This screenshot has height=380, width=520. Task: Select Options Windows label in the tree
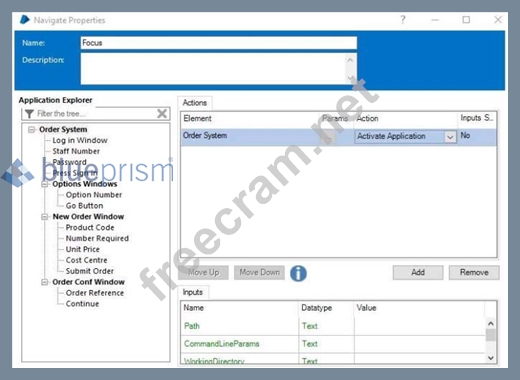(x=85, y=184)
